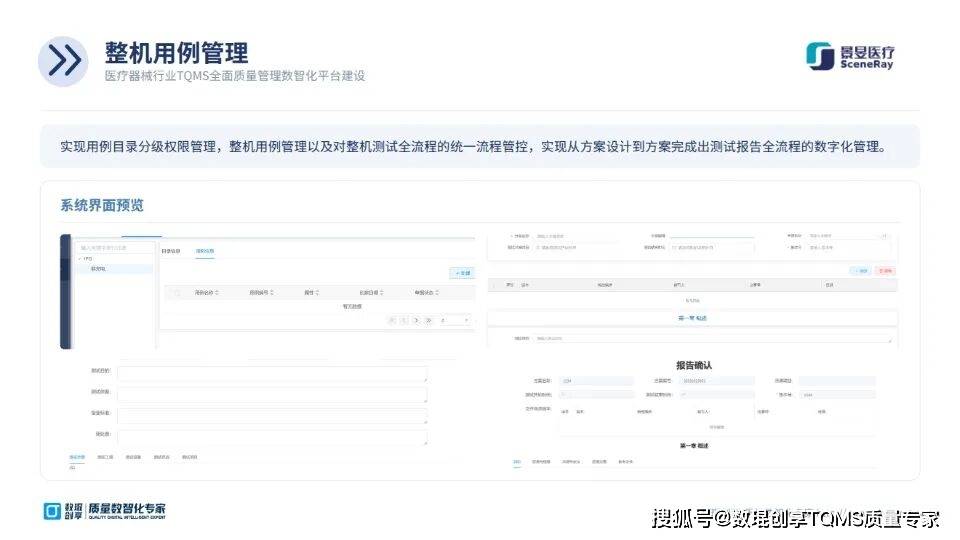The height and width of the screenshot is (540, 960).
Task: Select the first underlined tab under the test form
Action: point(77,457)
